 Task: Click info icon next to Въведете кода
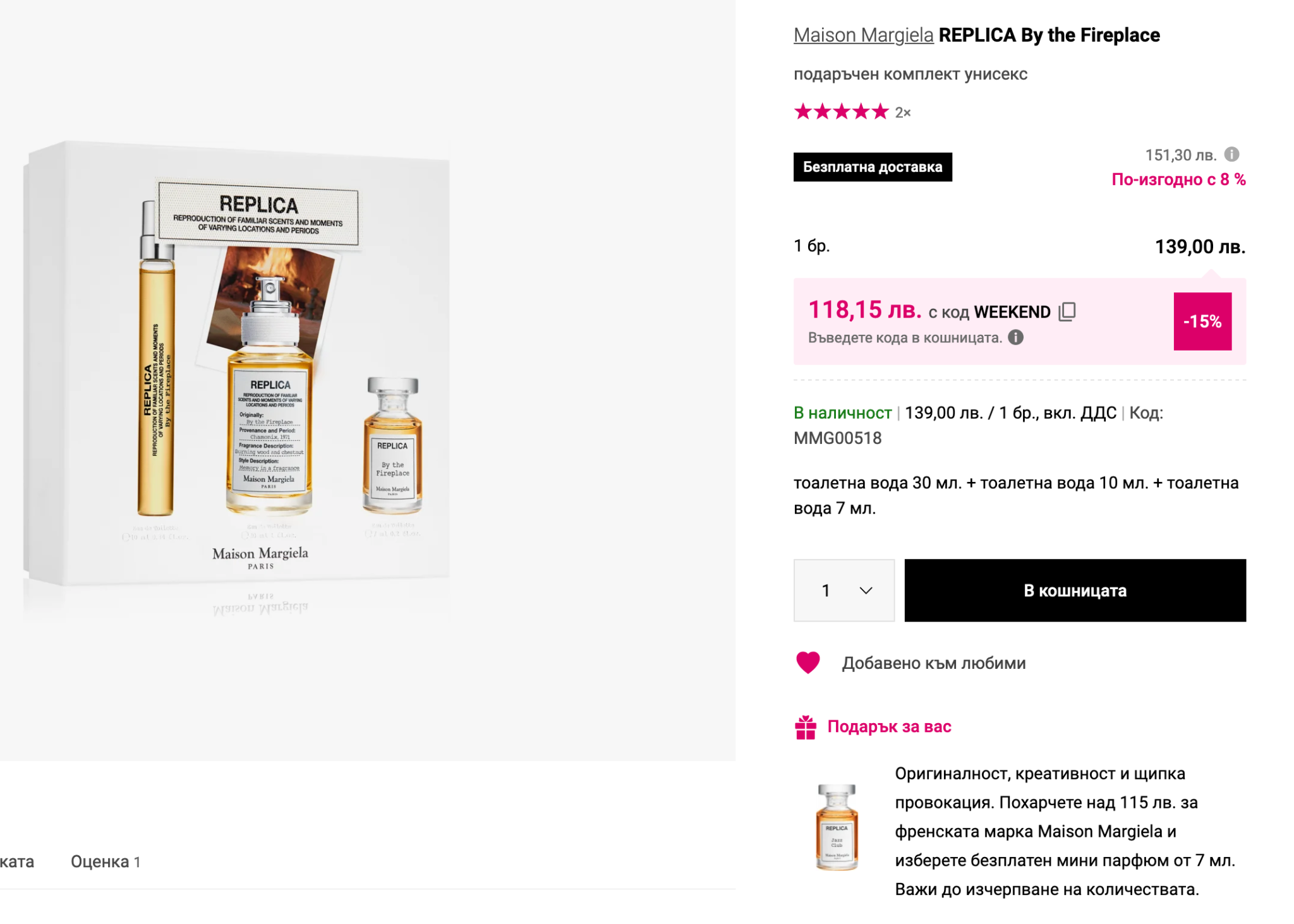pos(1016,338)
